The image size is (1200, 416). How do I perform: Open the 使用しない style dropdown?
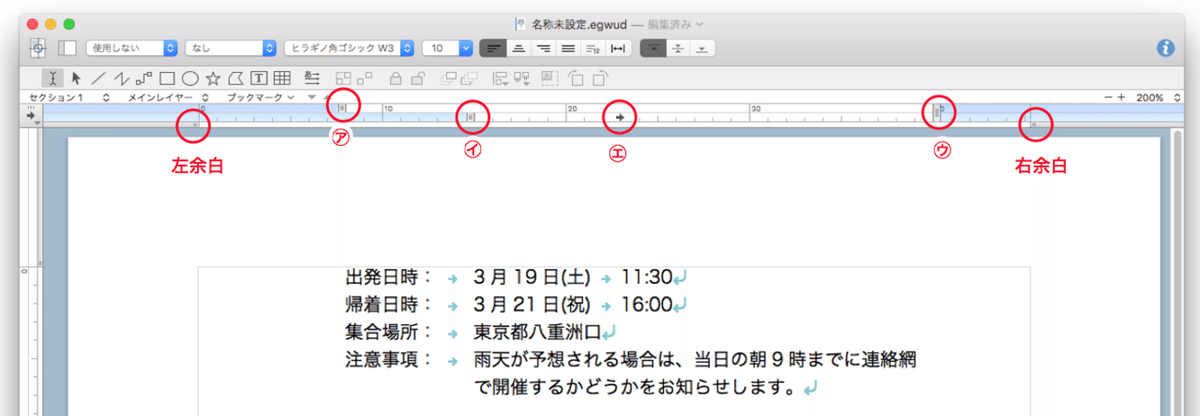click(132, 47)
